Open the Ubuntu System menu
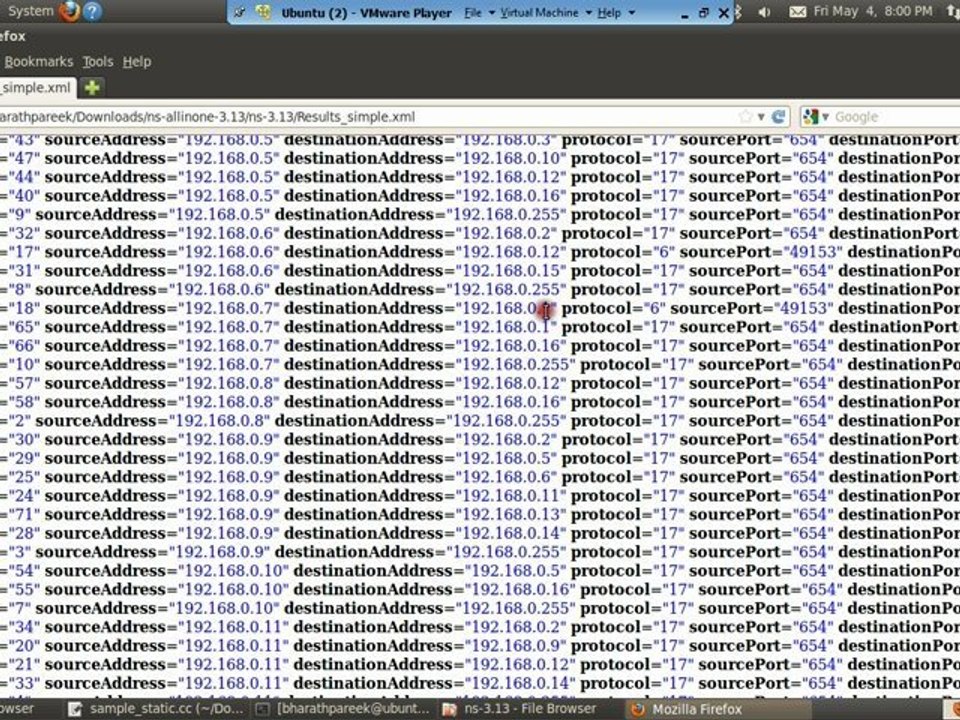This screenshot has width=960, height=720. (31, 11)
